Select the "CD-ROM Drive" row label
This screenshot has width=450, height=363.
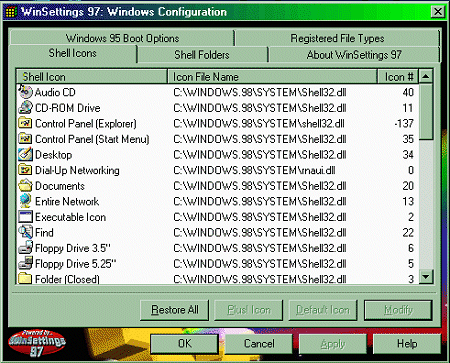pos(68,108)
